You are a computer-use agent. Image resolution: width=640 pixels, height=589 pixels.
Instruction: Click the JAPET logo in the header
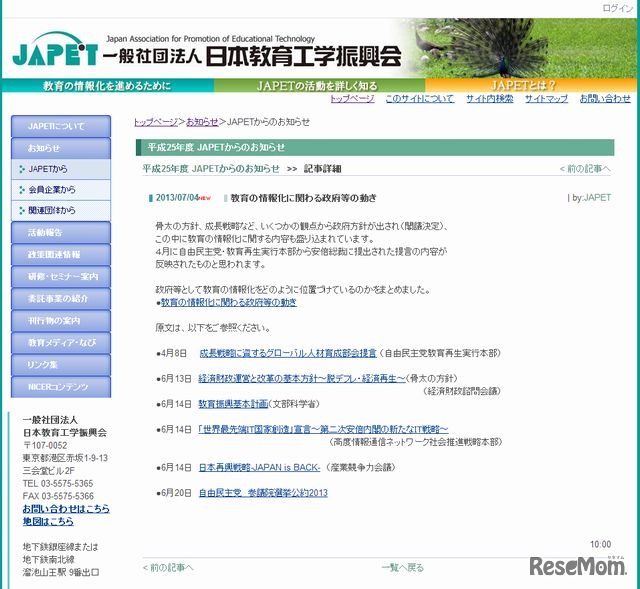point(55,49)
